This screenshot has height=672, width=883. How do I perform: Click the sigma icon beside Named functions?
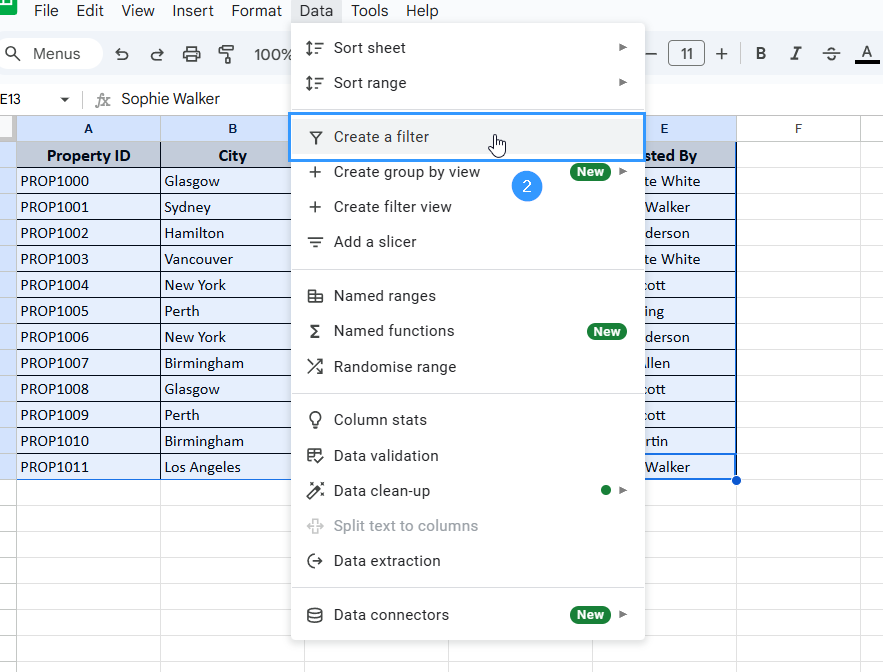[315, 331]
